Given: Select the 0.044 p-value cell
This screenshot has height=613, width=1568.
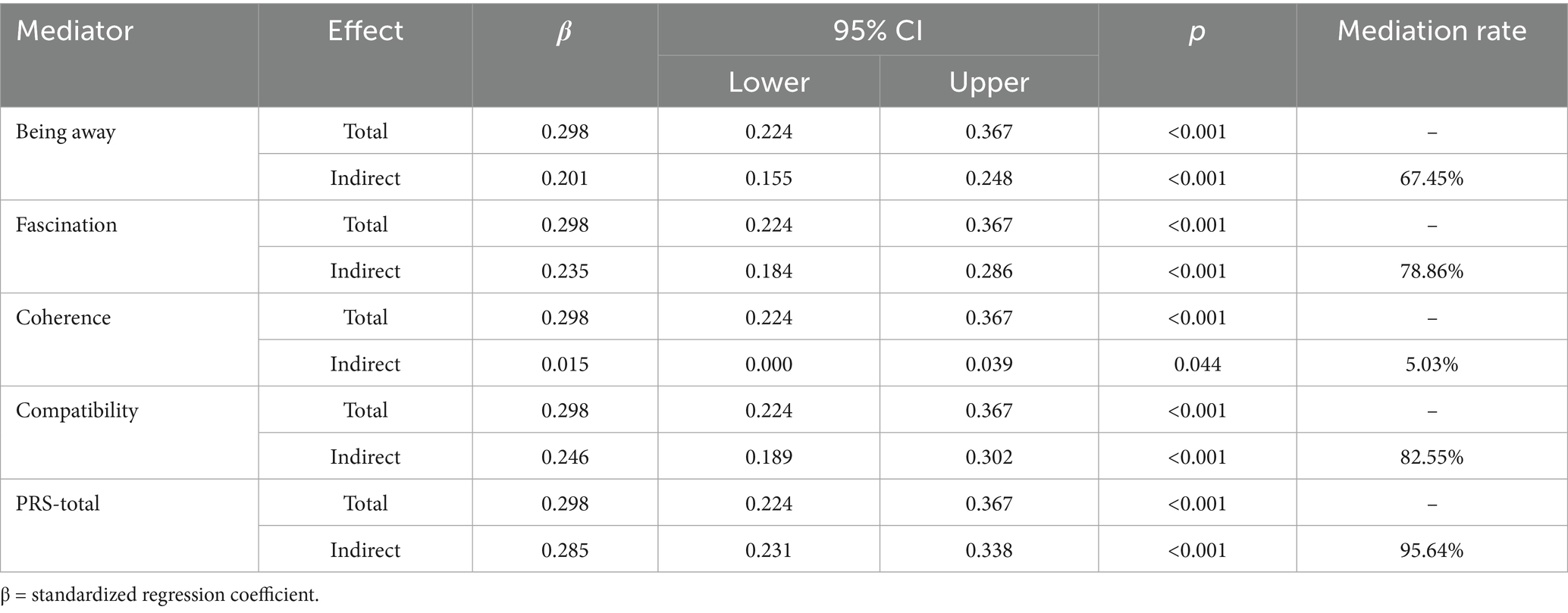Looking at the screenshot, I should point(1197,364).
